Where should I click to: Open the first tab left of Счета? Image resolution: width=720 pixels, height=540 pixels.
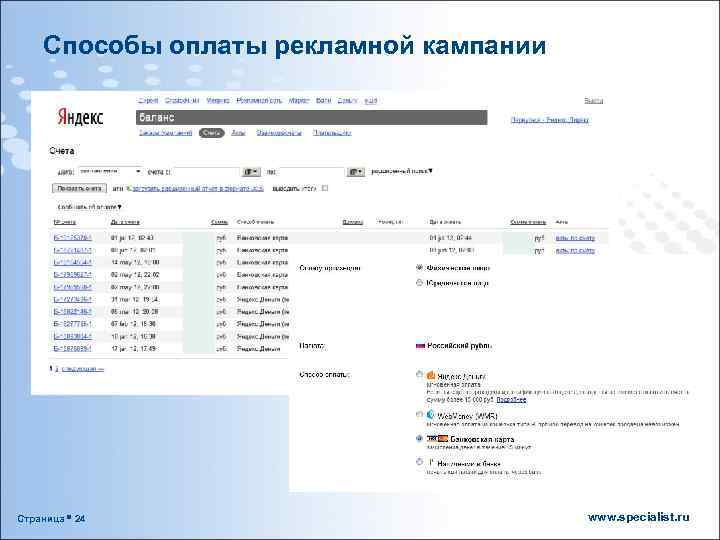pos(165,133)
